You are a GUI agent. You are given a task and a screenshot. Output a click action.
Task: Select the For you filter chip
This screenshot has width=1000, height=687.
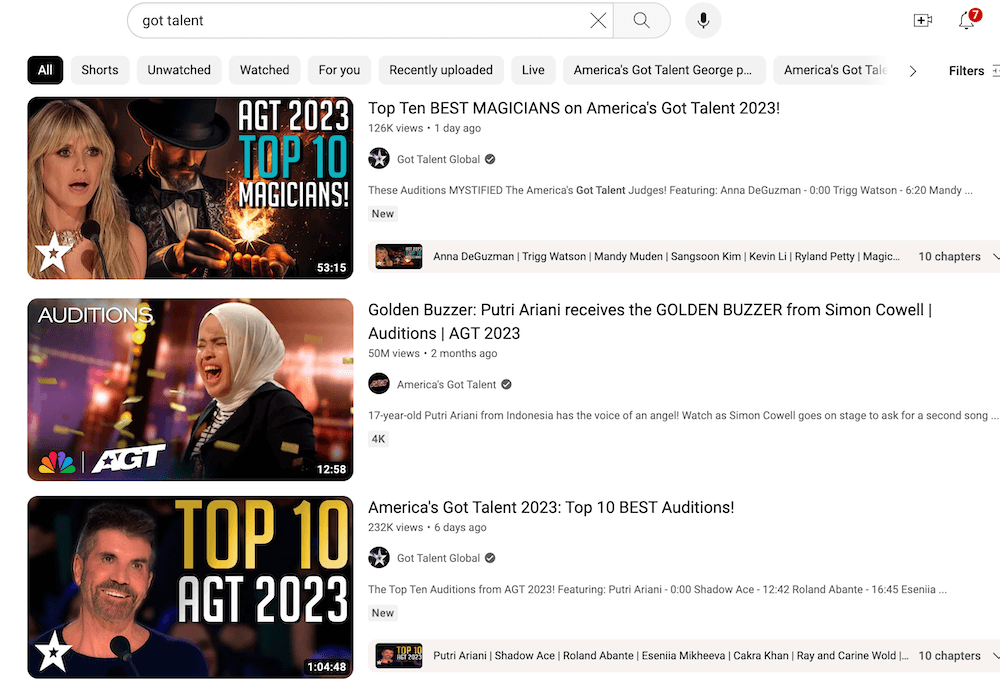tap(339, 70)
